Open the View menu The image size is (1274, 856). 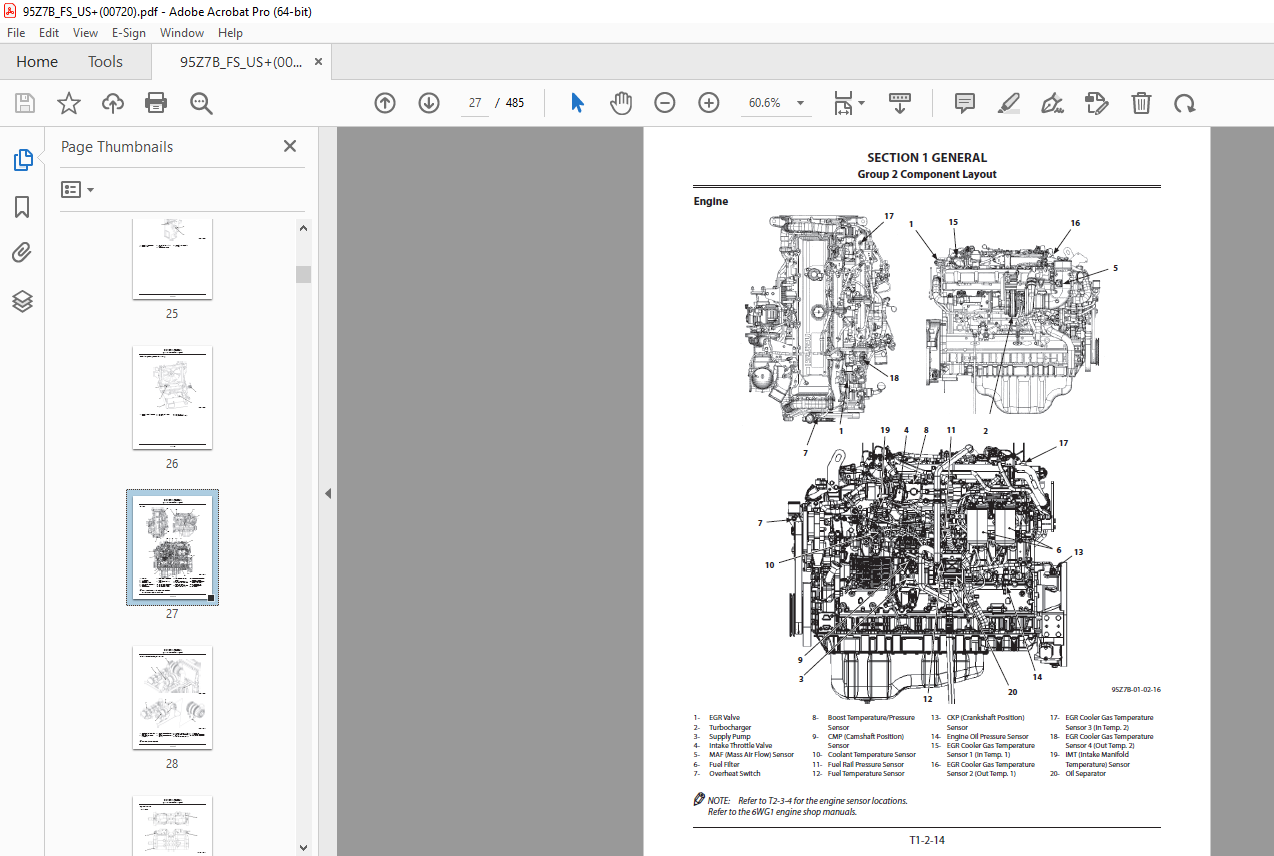pyautogui.click(x=85, y=32)
